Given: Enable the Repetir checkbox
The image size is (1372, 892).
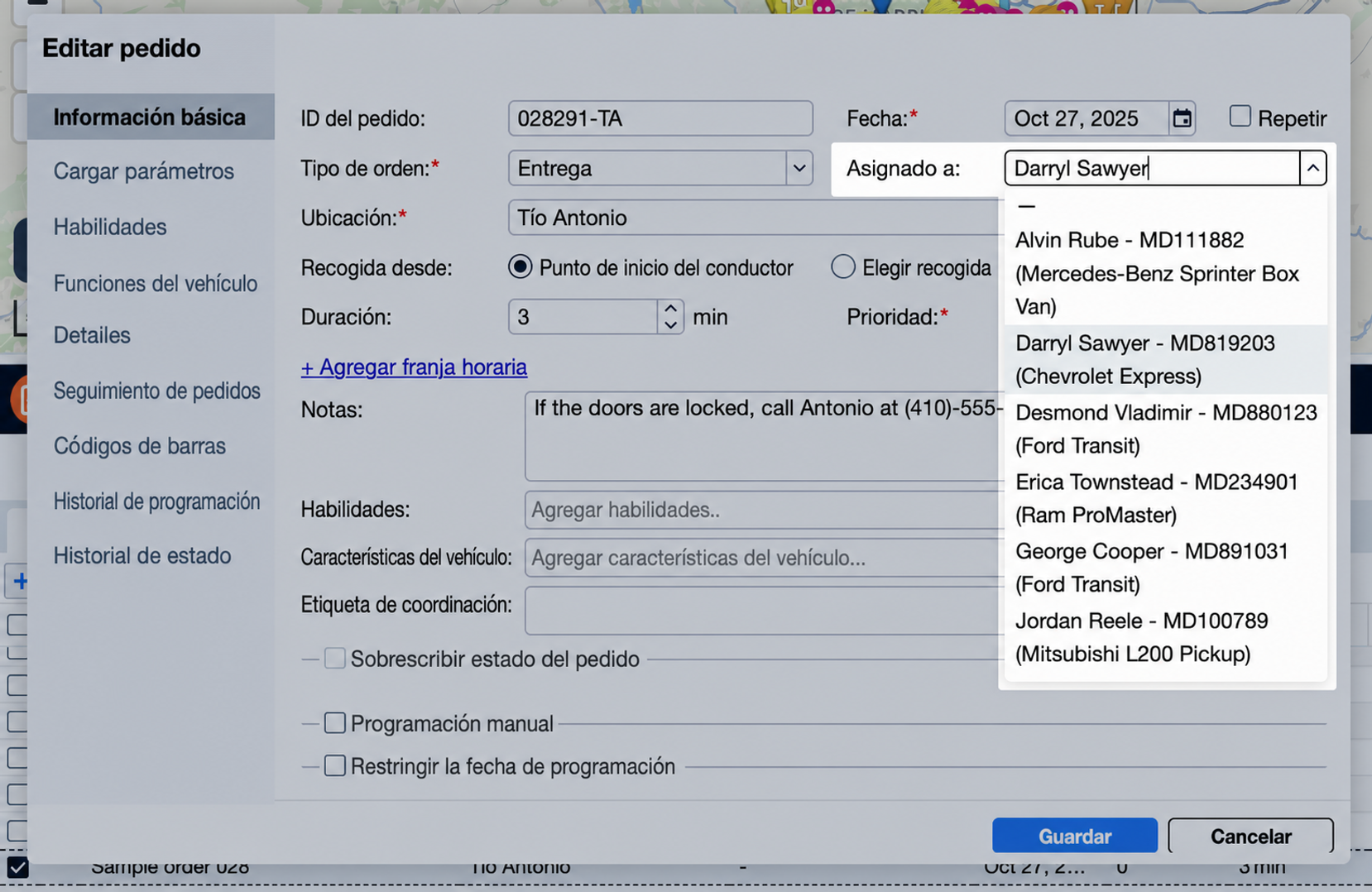Looking at the screenshot, I should (x=1240, y=117).
